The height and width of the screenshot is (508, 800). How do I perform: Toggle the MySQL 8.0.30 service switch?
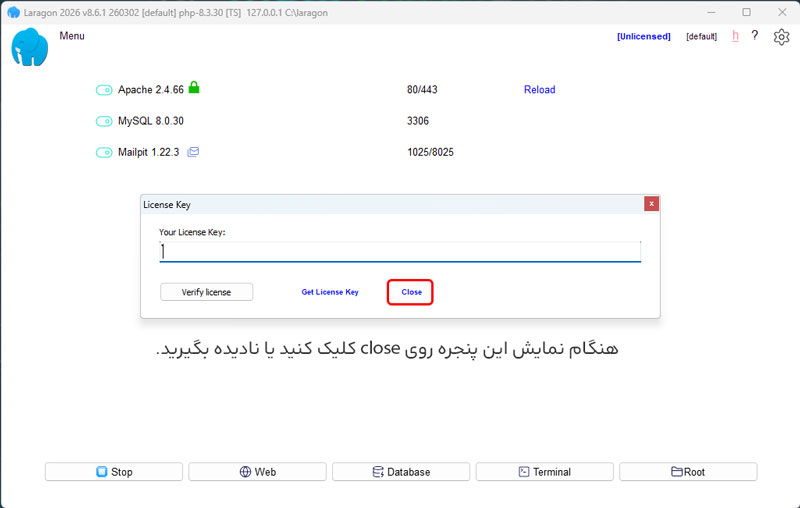point(104,121)
